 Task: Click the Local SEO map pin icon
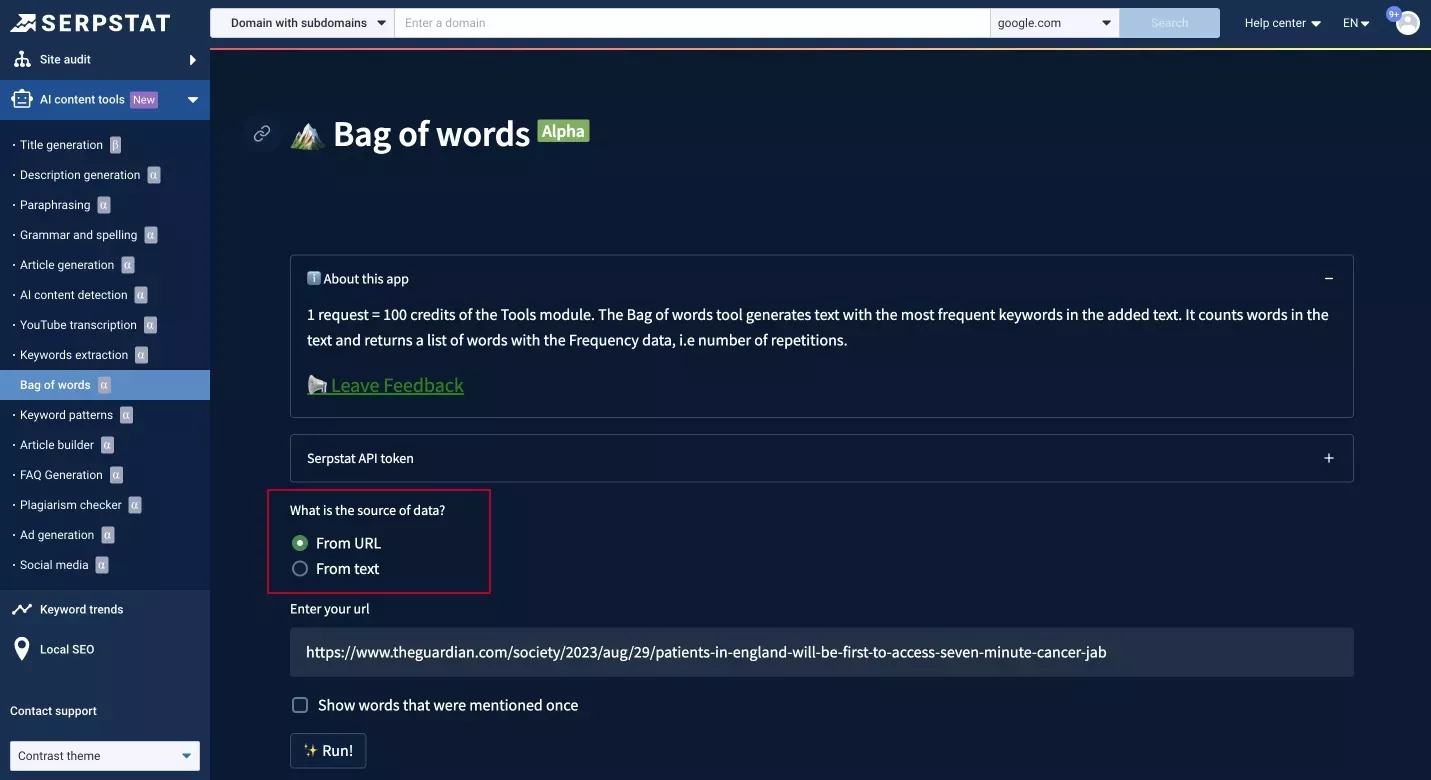(21, 649)
